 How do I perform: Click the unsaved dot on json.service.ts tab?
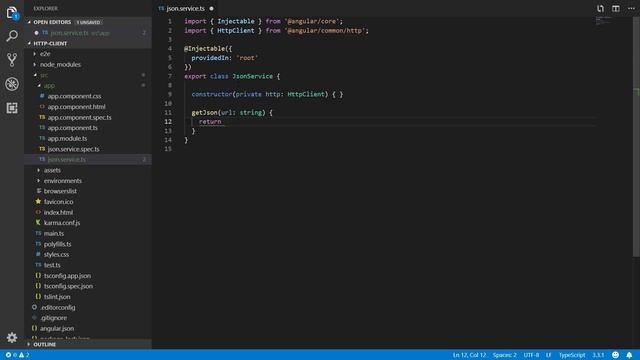click(211, 8)
